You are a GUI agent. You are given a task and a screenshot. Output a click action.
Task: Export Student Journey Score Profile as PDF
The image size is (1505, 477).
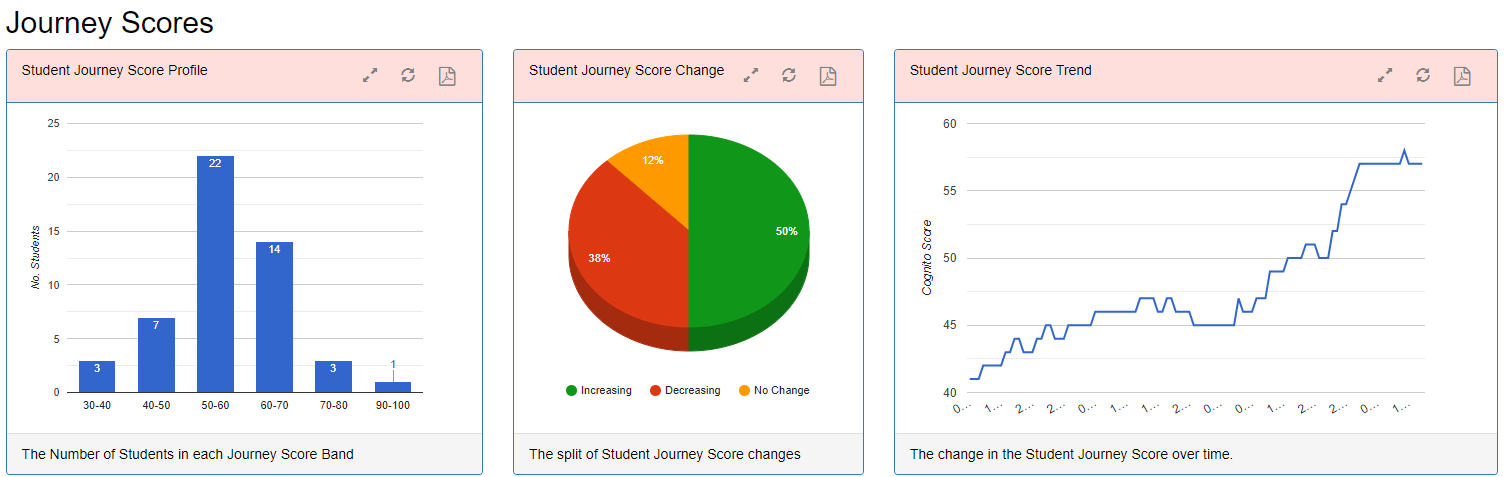tap(447, 76)
